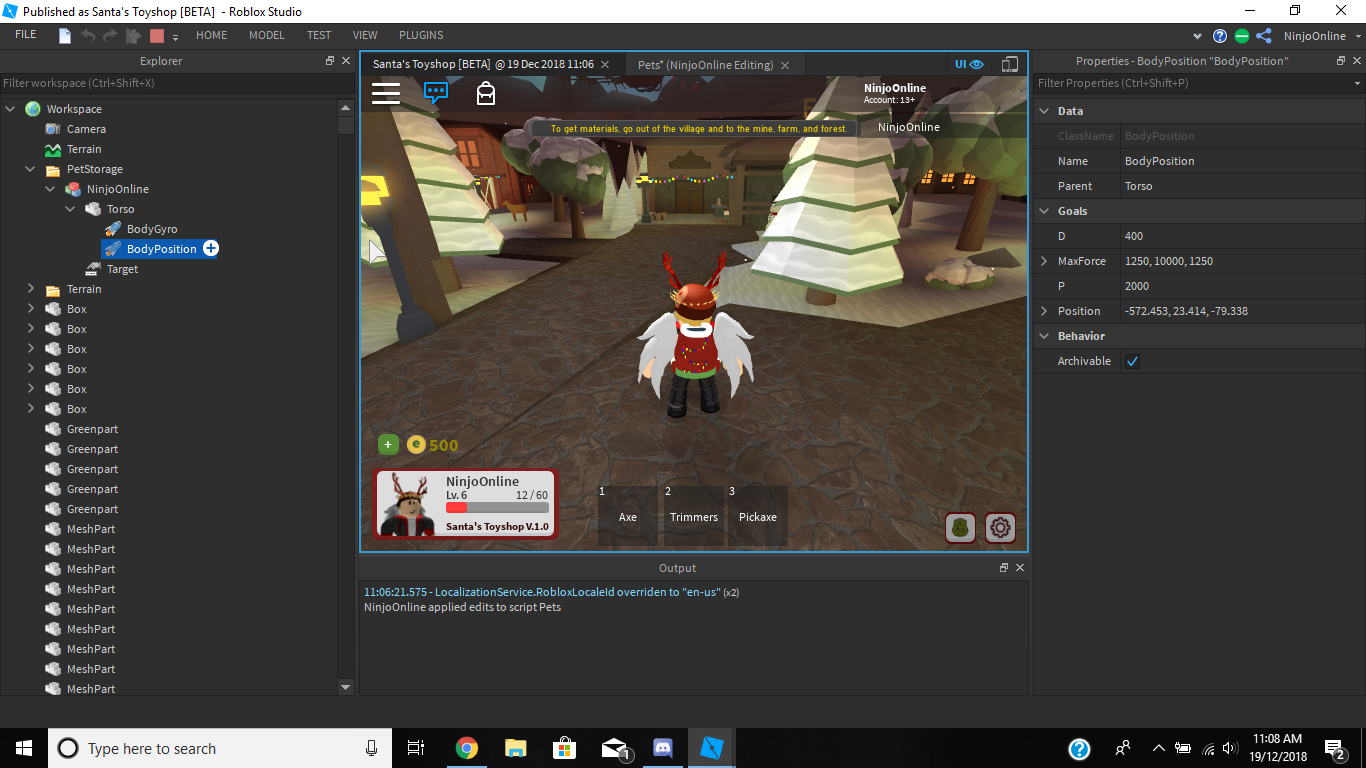Click the green pet icon near the settings gear
Screen dimensions: 1366x768
[960, 527]
